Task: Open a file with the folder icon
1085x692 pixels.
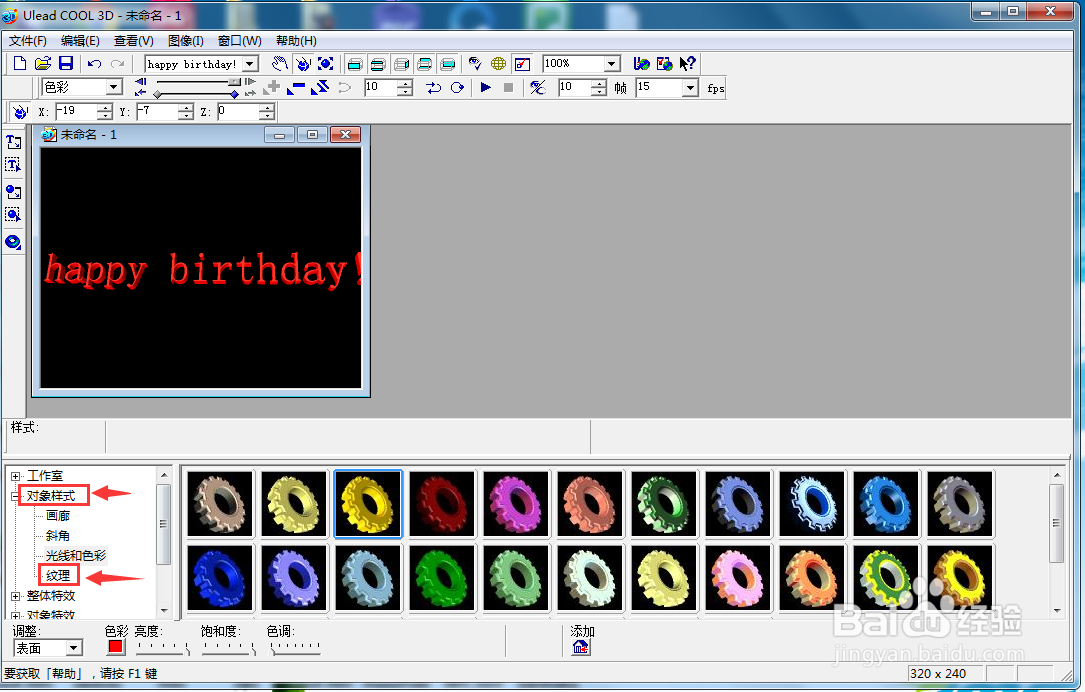Action: [43, 64]
